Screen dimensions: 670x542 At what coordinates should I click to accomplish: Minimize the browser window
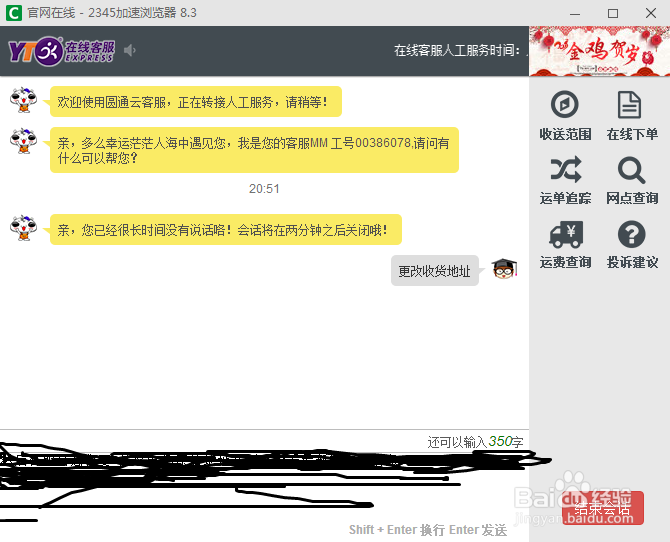click(x=575, y=13)
